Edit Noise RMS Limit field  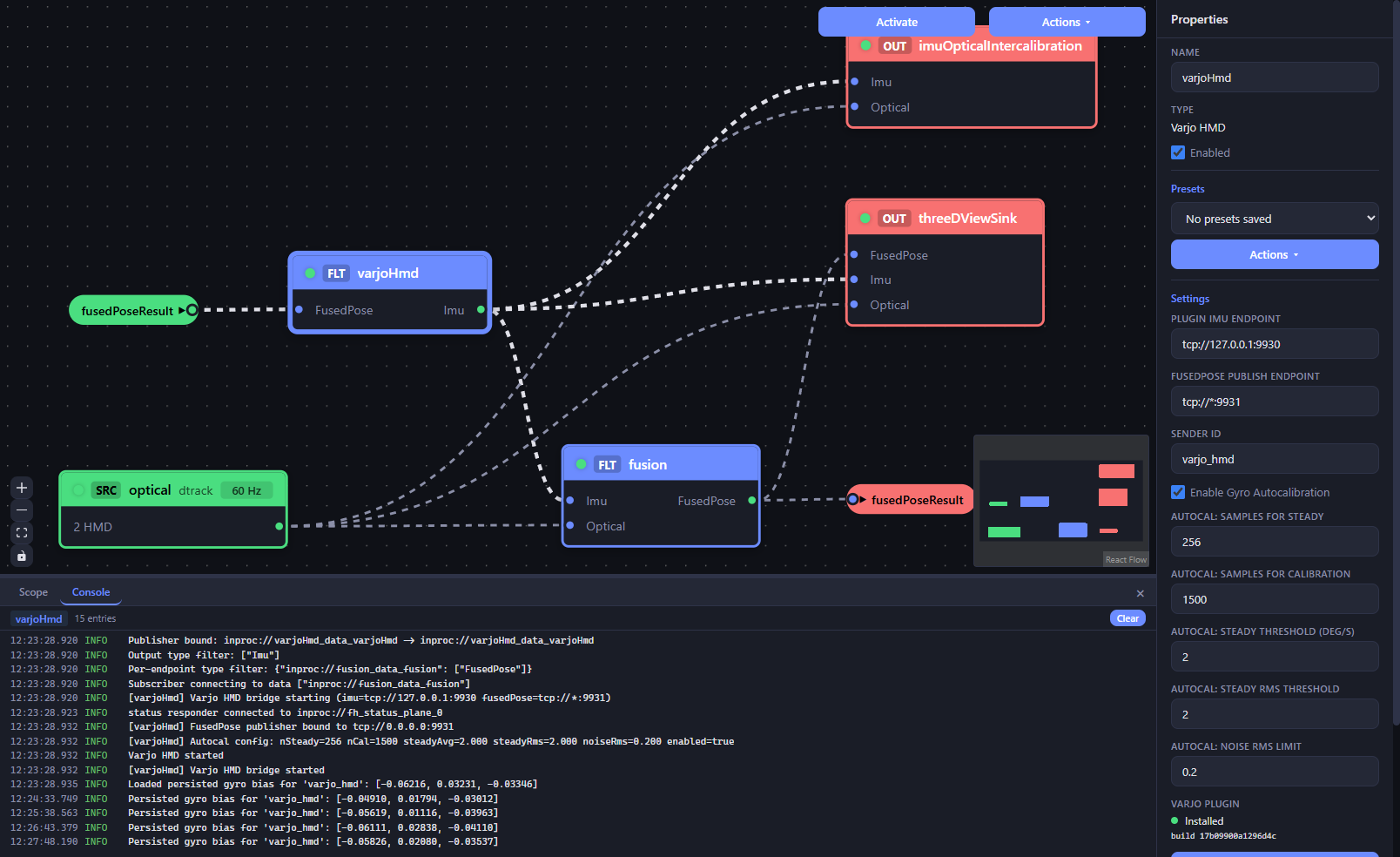[x=1275, y=772]
